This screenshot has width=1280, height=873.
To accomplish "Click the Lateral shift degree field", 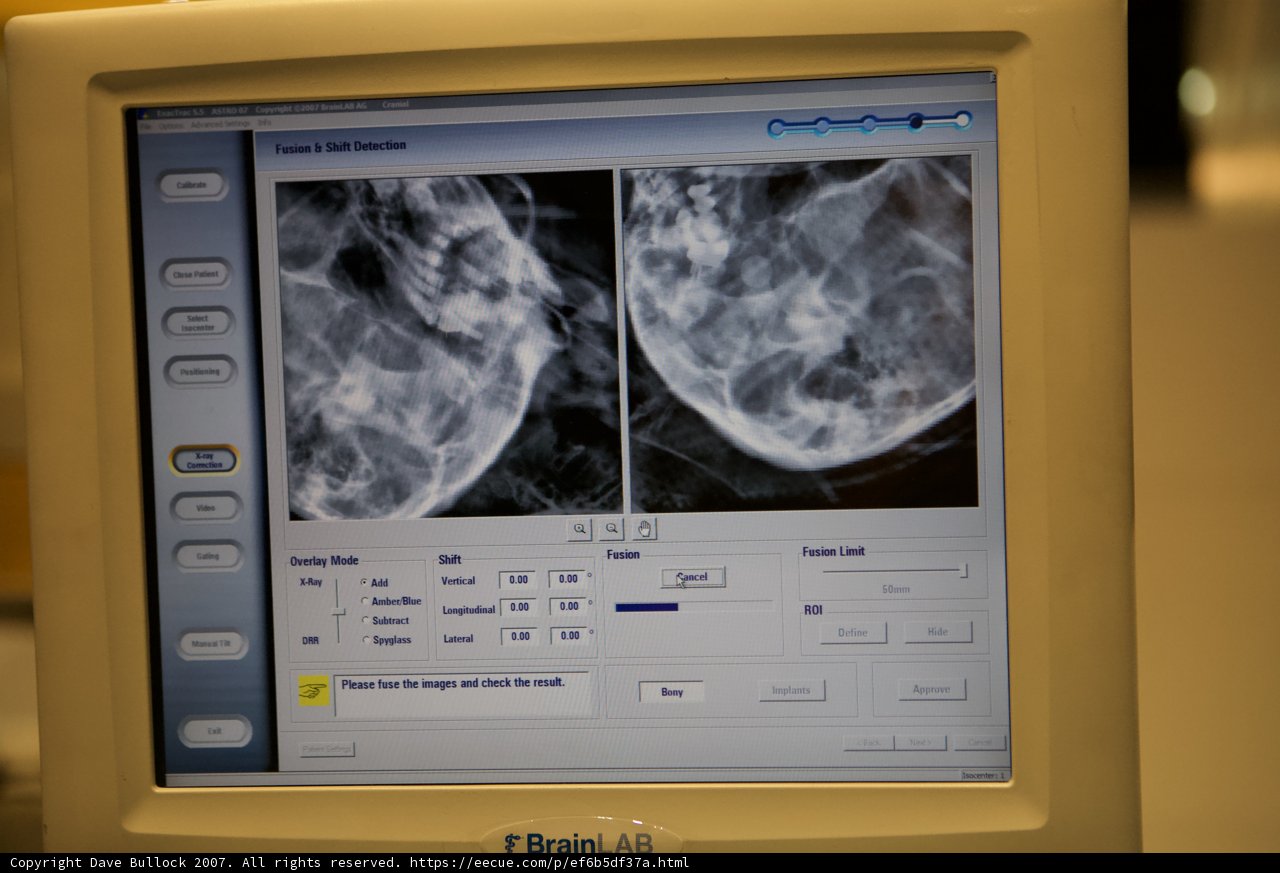I will 569,636.
